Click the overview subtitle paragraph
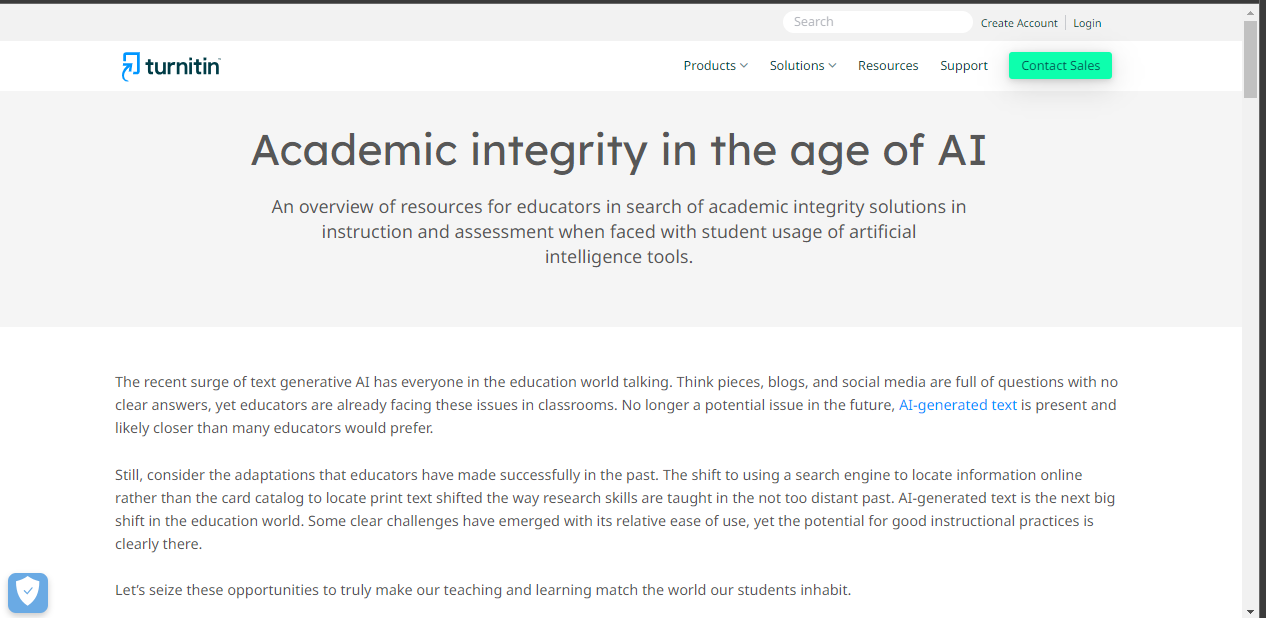1266x618 pixels. pos(619,232)
